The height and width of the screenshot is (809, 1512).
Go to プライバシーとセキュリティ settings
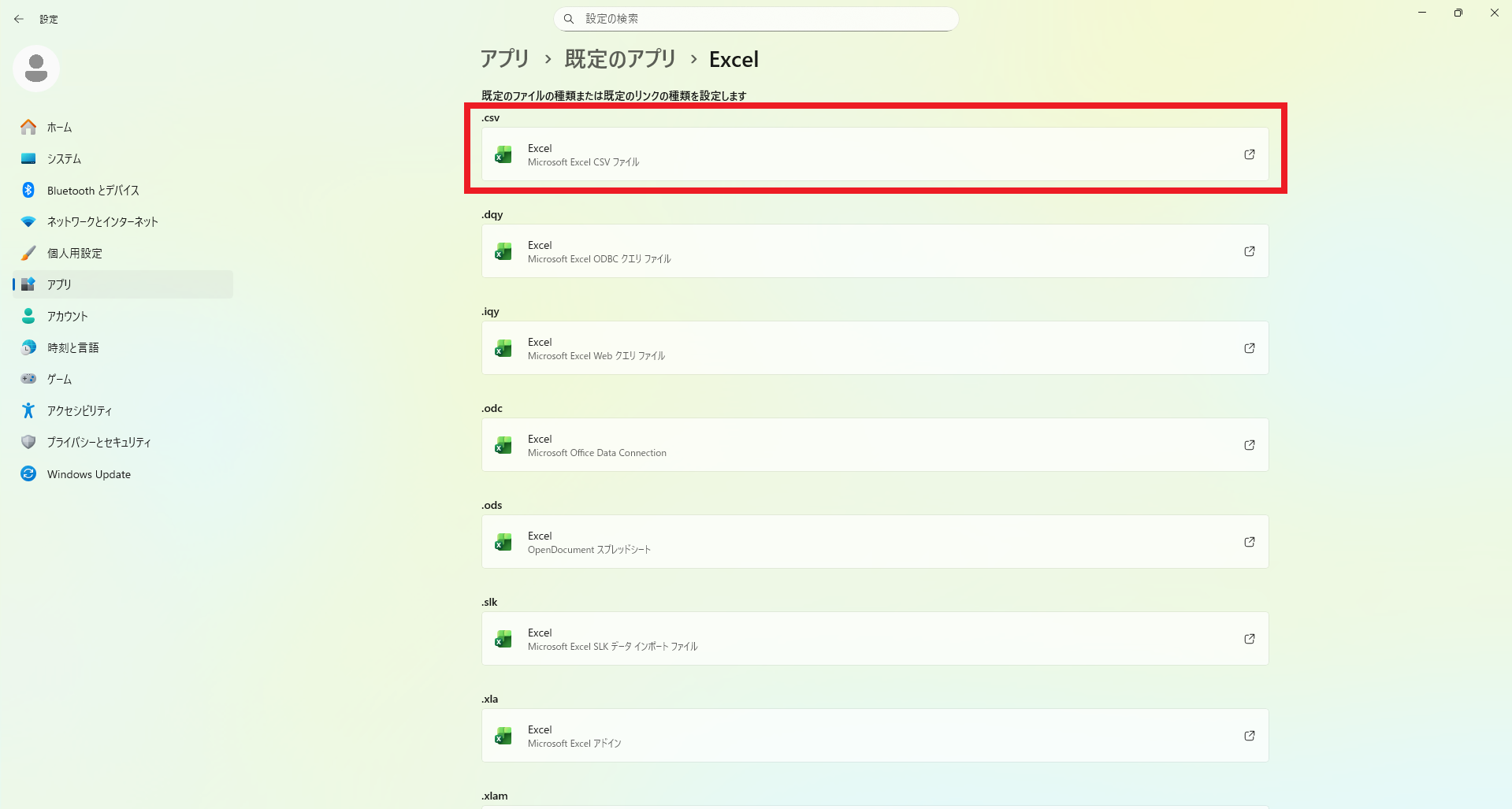pos(98,443)
